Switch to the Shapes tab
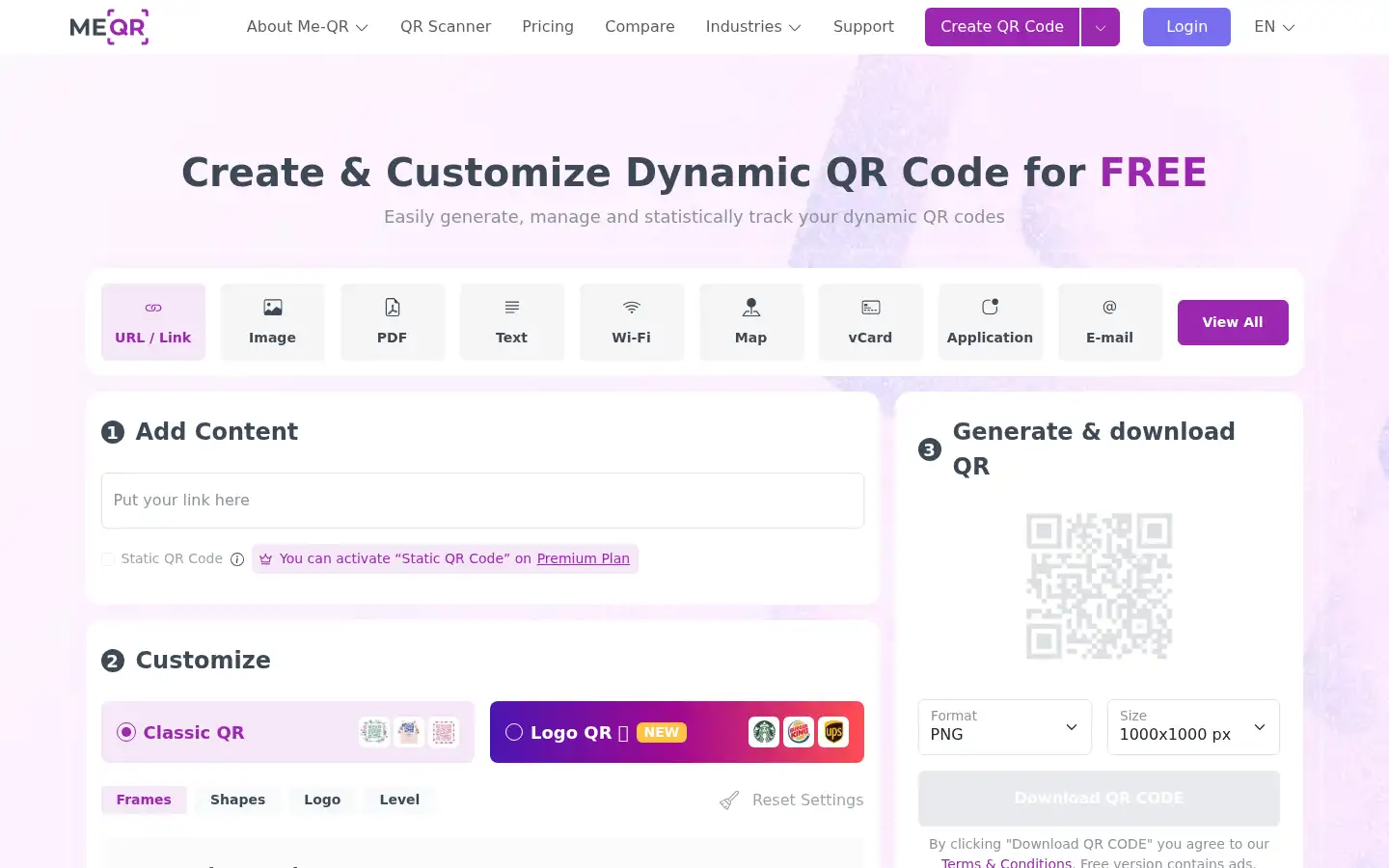Viewport: 1389px width, 868px height. 237,800
